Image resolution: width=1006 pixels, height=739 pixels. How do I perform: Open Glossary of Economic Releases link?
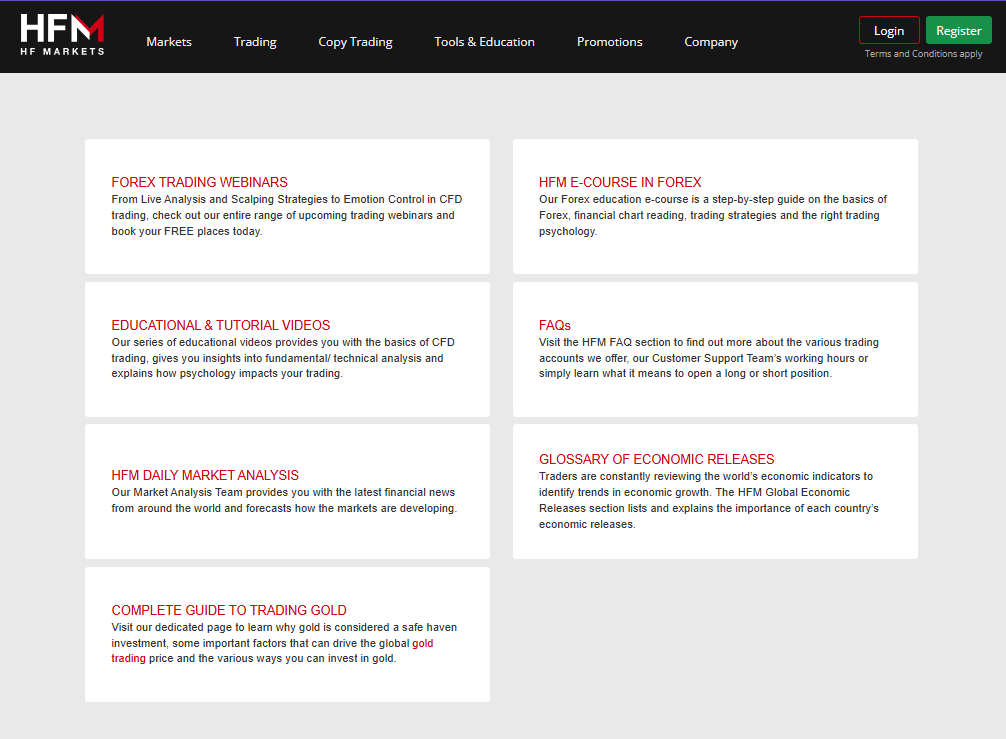(x=656, y=459)
